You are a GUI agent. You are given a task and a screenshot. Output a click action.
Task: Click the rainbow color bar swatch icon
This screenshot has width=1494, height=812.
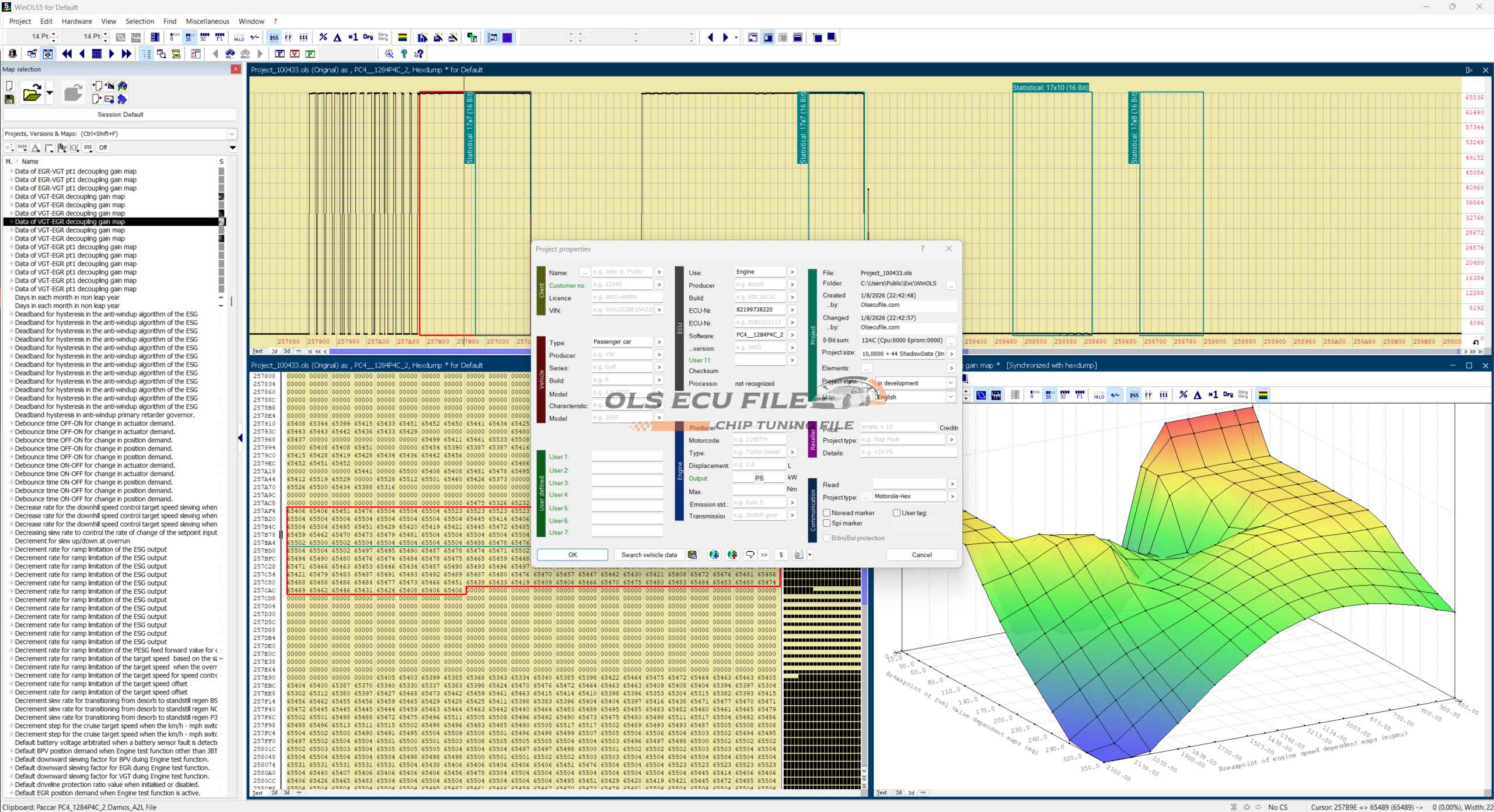tap(402, 37)
